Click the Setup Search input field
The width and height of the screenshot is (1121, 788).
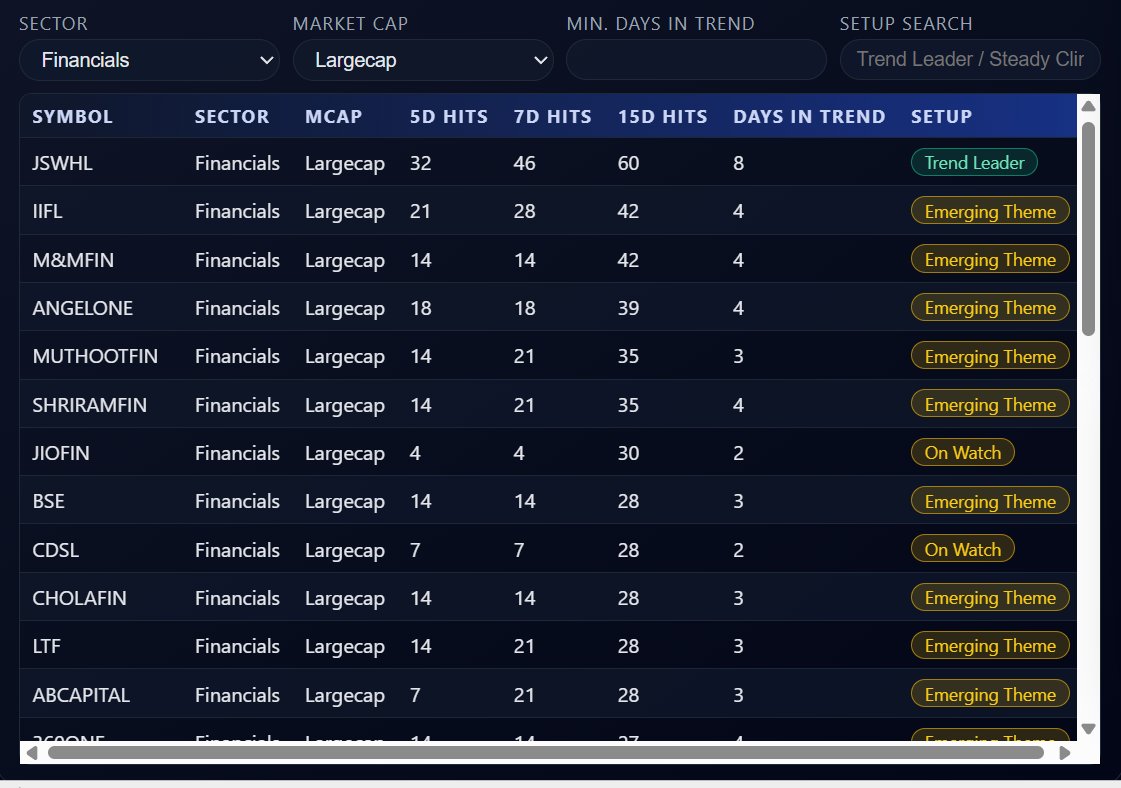970,60
